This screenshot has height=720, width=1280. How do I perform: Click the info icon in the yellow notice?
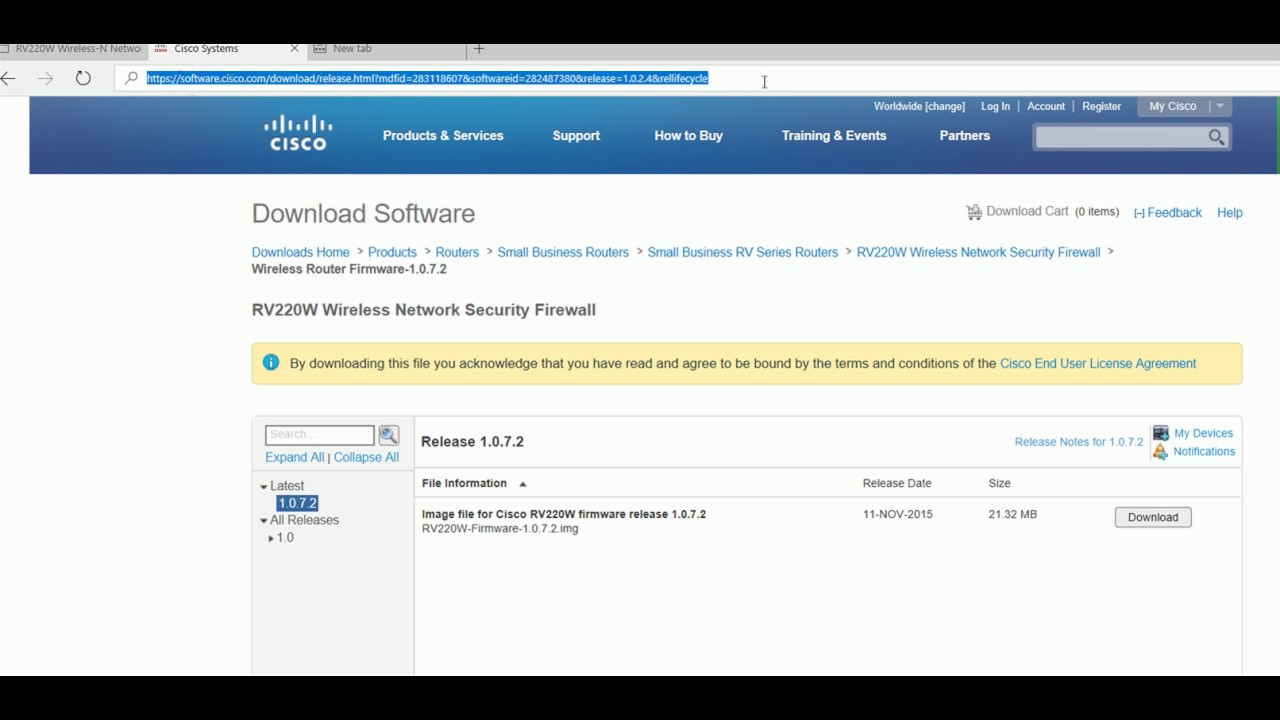click(x=271, y=363)
